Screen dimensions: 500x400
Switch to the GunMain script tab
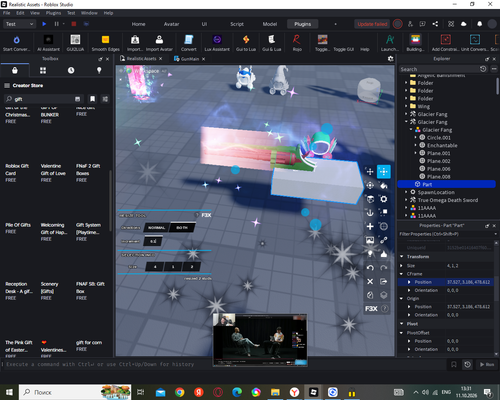point(190,59)
